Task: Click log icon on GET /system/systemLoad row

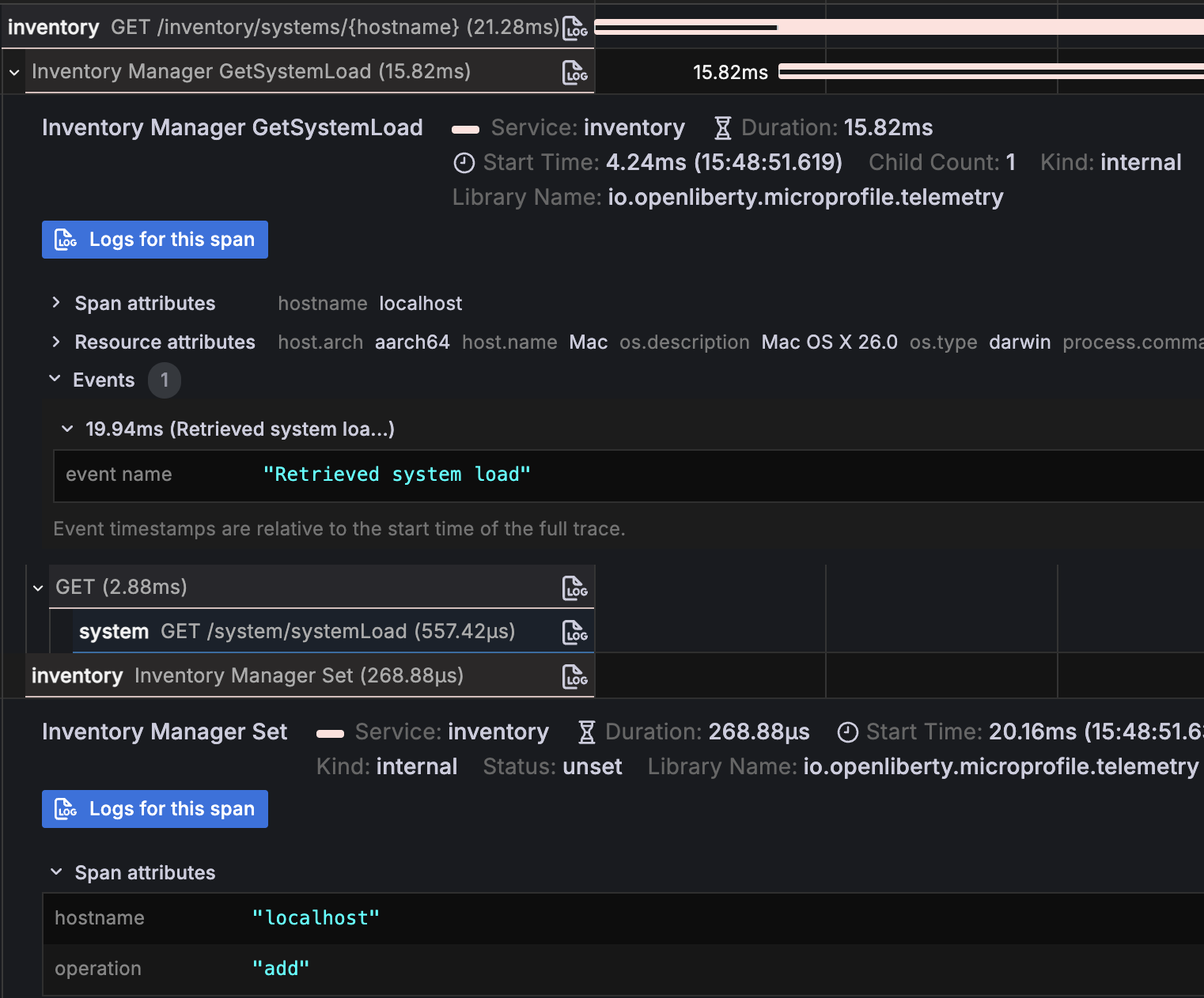Action: (575, 631)
